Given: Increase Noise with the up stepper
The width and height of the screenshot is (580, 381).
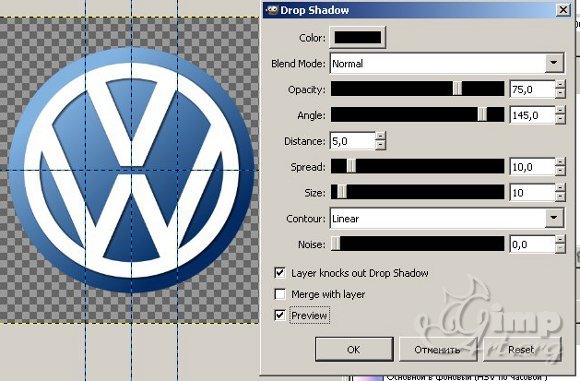Looking at the screenshot, I should 560,240.
